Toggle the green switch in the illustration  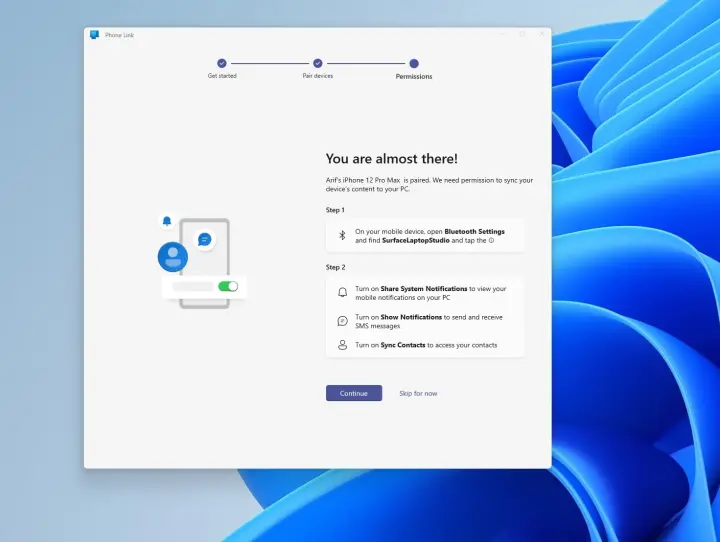pyautogui.click(x=228, y=286)
